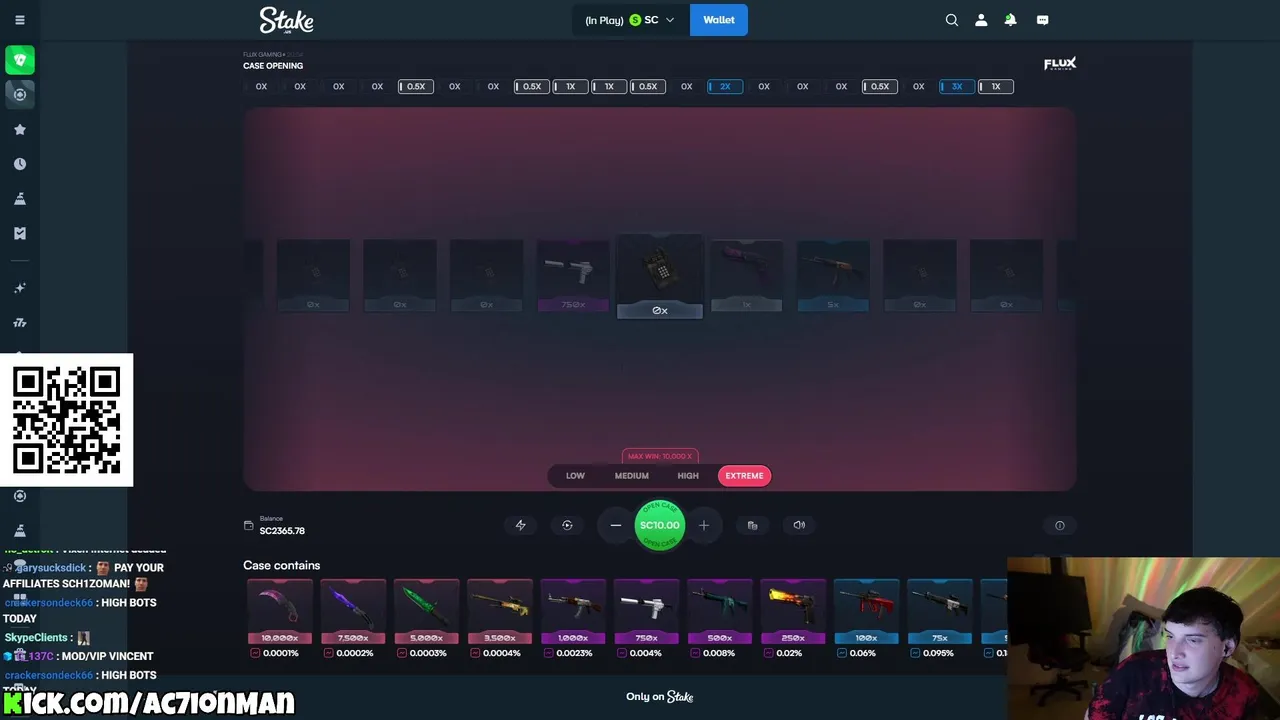Open New Releases with the sparkle icon
This screenshot has width=1280, height=720.
[20, 288]
